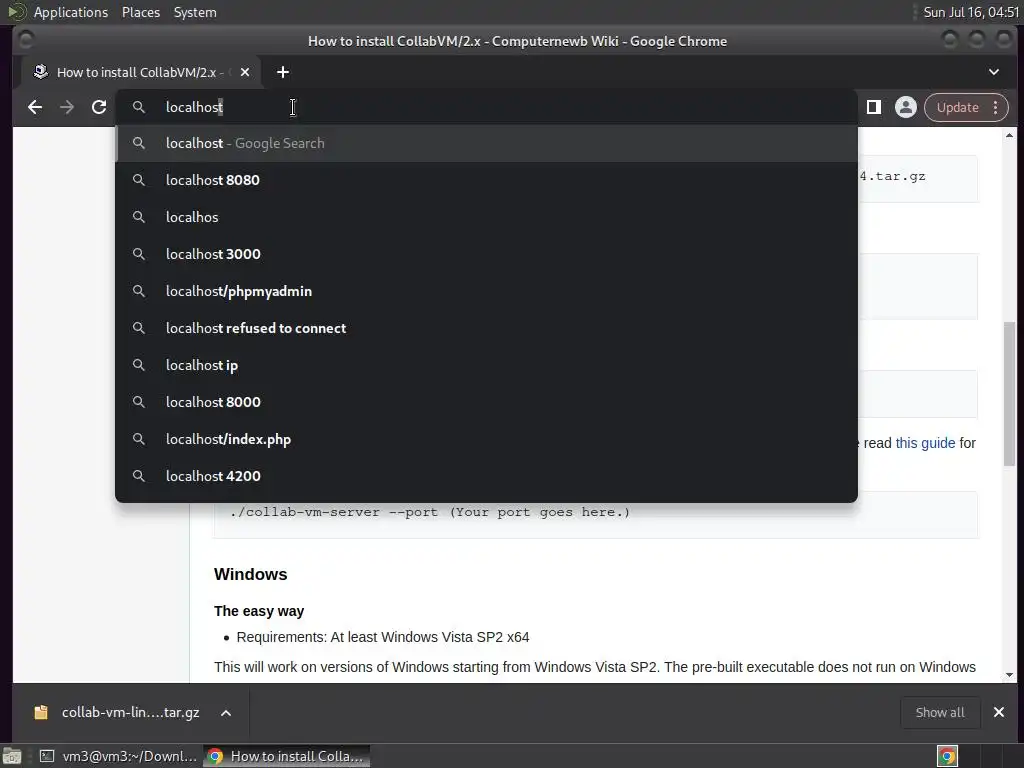The image size is (1024, 768).
Task: Select the 'localhost 8000' suggestion
Action: tap(487, 402)
